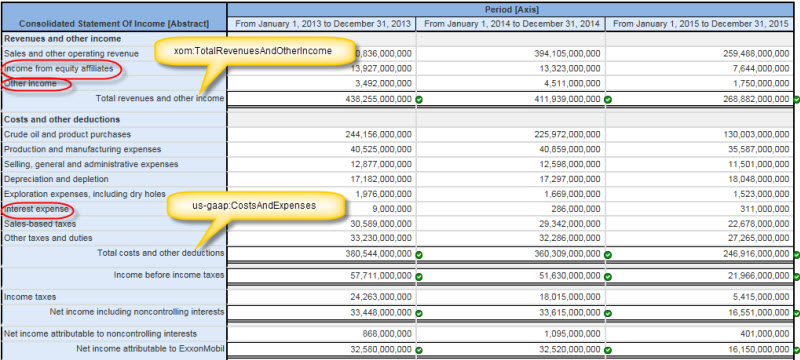800x360 pixels.
Task: Select Income before income taxes label
Action: click(169, 275)
